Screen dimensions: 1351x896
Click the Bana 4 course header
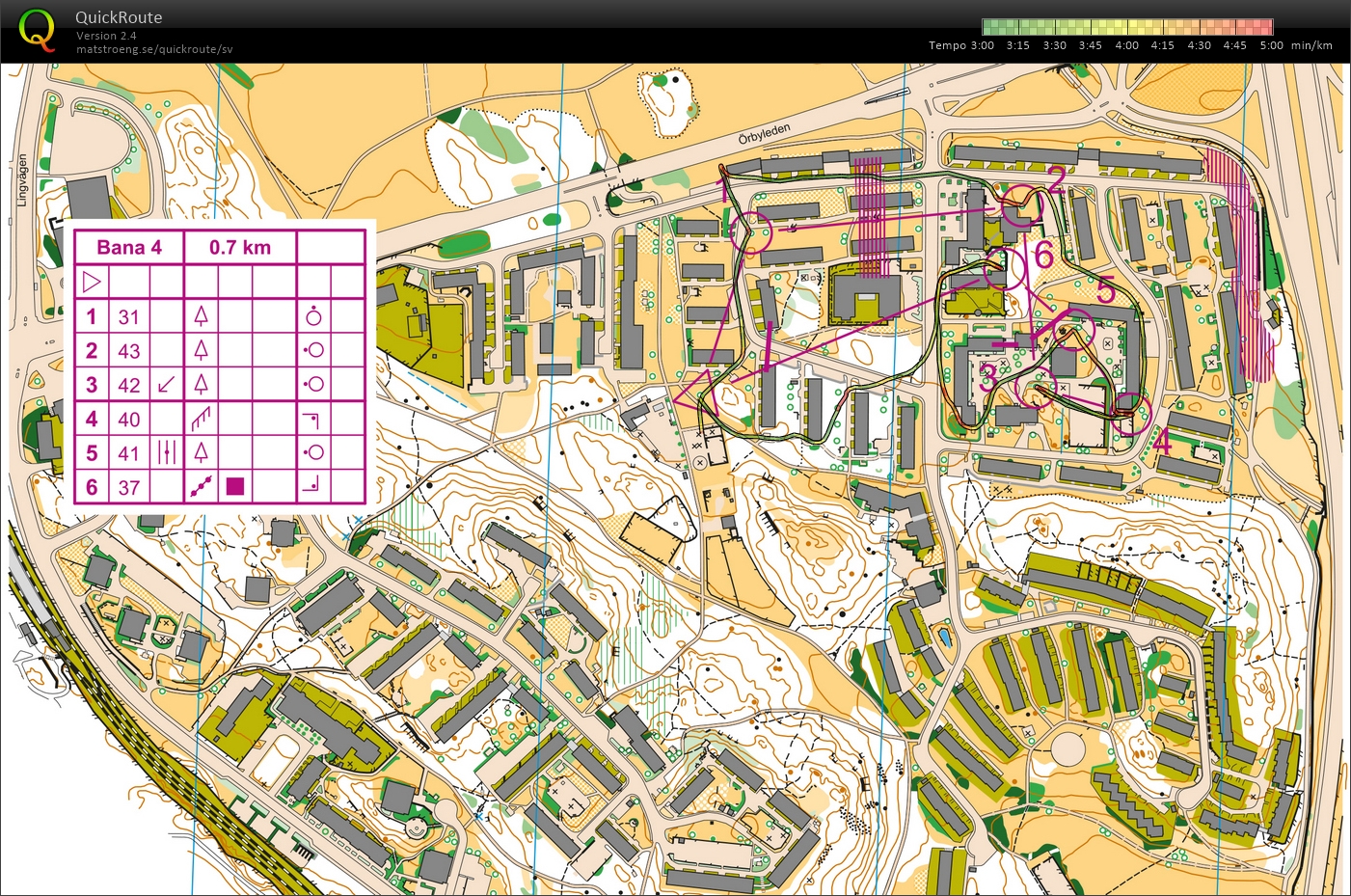129,248
